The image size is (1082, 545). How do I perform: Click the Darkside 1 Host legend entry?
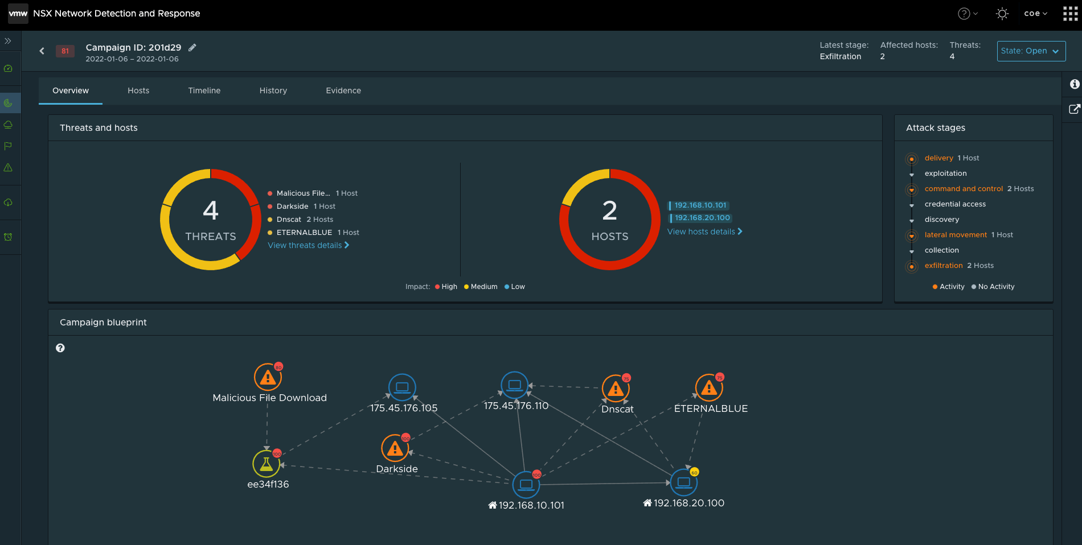click(302, 206)
